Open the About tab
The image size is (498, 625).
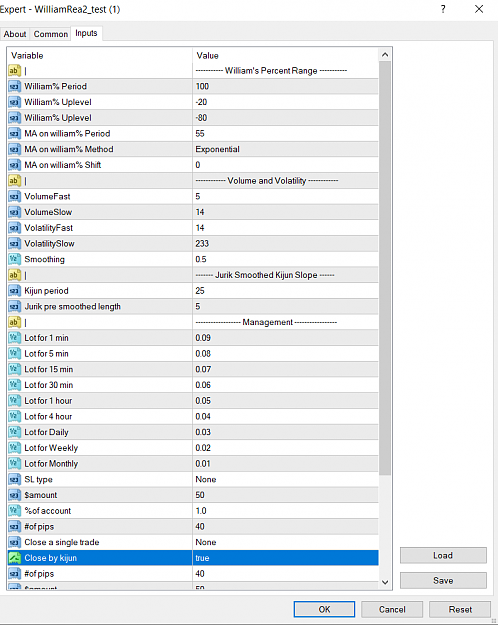pyautogui.click(x=15, y=34)
